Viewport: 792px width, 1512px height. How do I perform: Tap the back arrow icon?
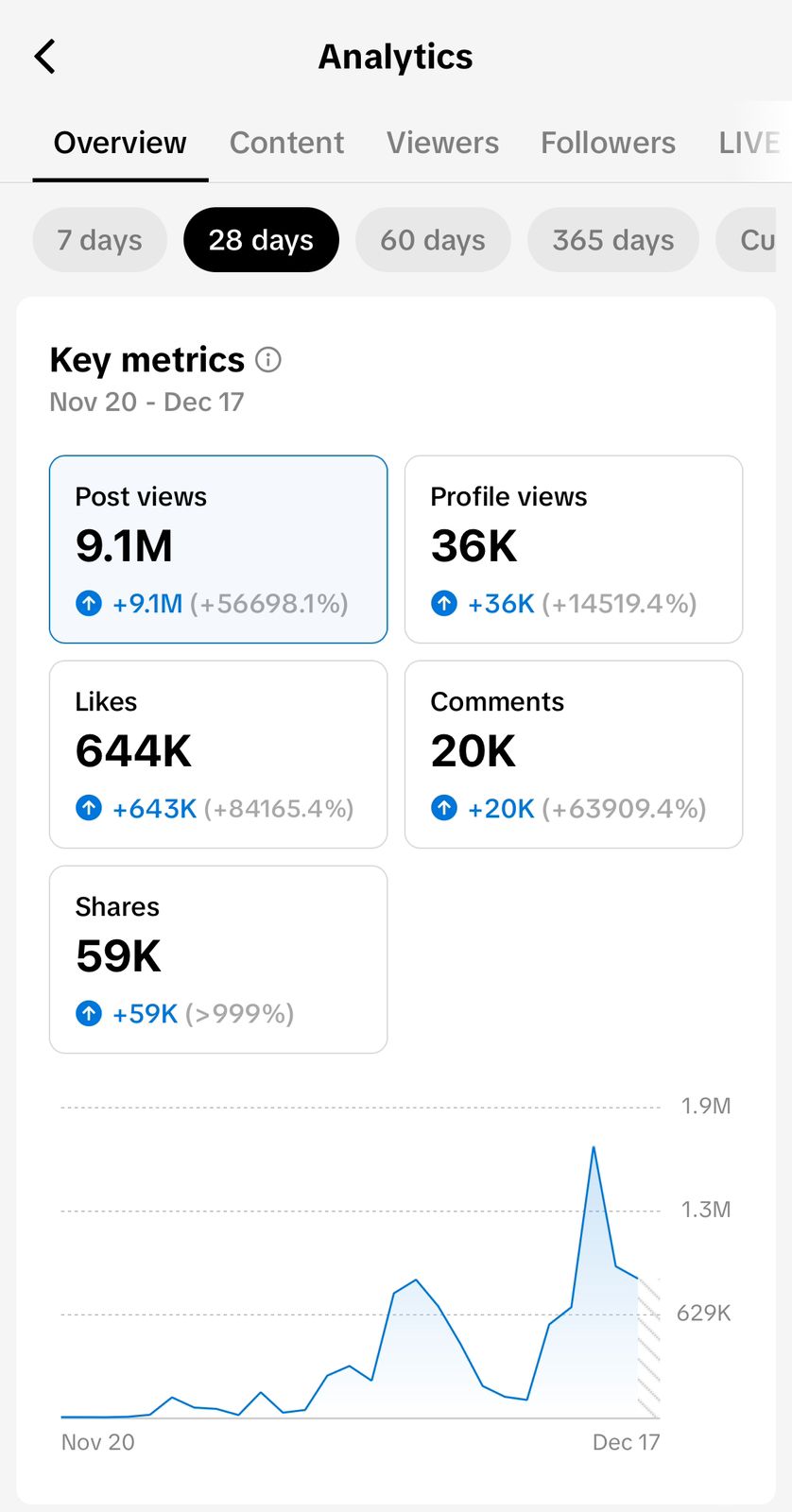tap(44, 57)
